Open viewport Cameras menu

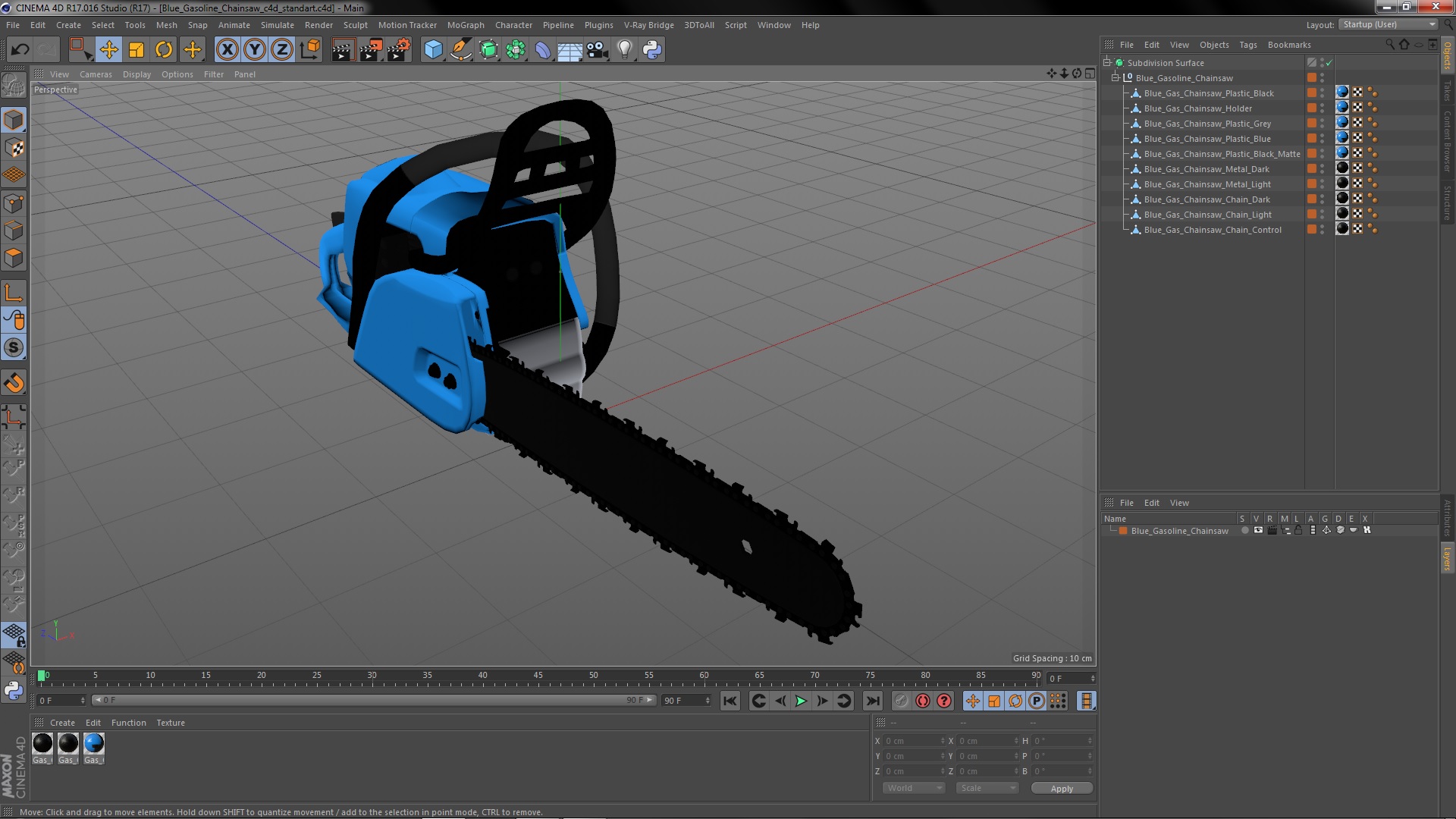96,74
